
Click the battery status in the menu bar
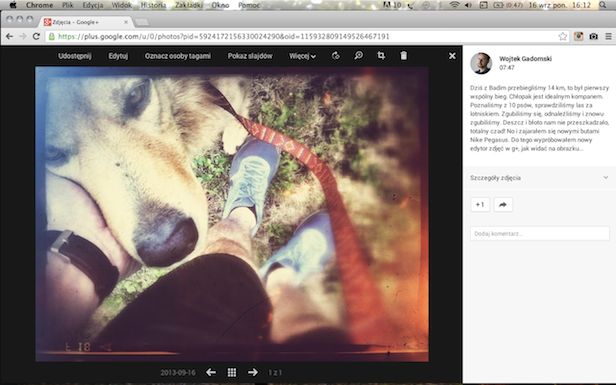(x=508, y=5)
